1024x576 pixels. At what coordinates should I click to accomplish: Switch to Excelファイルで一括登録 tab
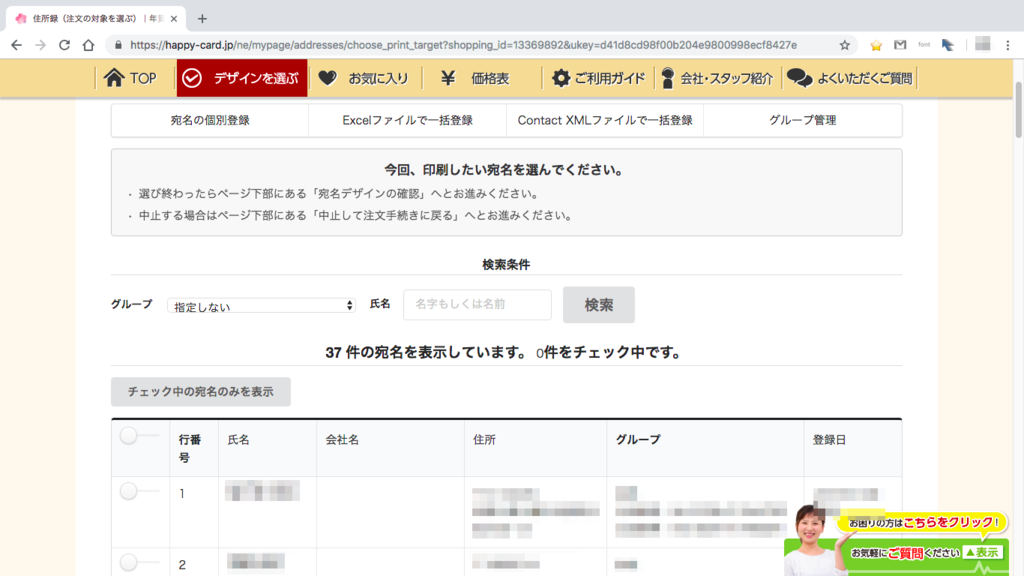click(x=408, y=120)
